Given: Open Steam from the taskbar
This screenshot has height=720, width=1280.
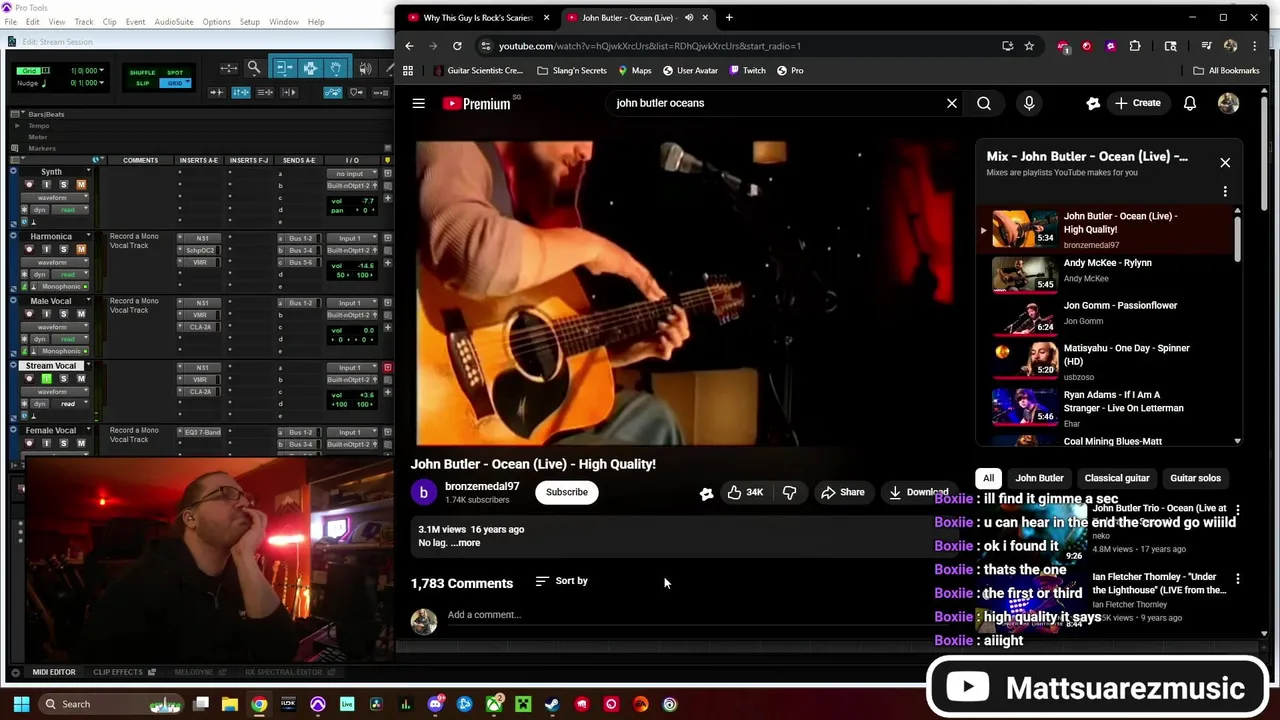Looking at the screenshot, I should pyautogui.click(x=552, y=704).
